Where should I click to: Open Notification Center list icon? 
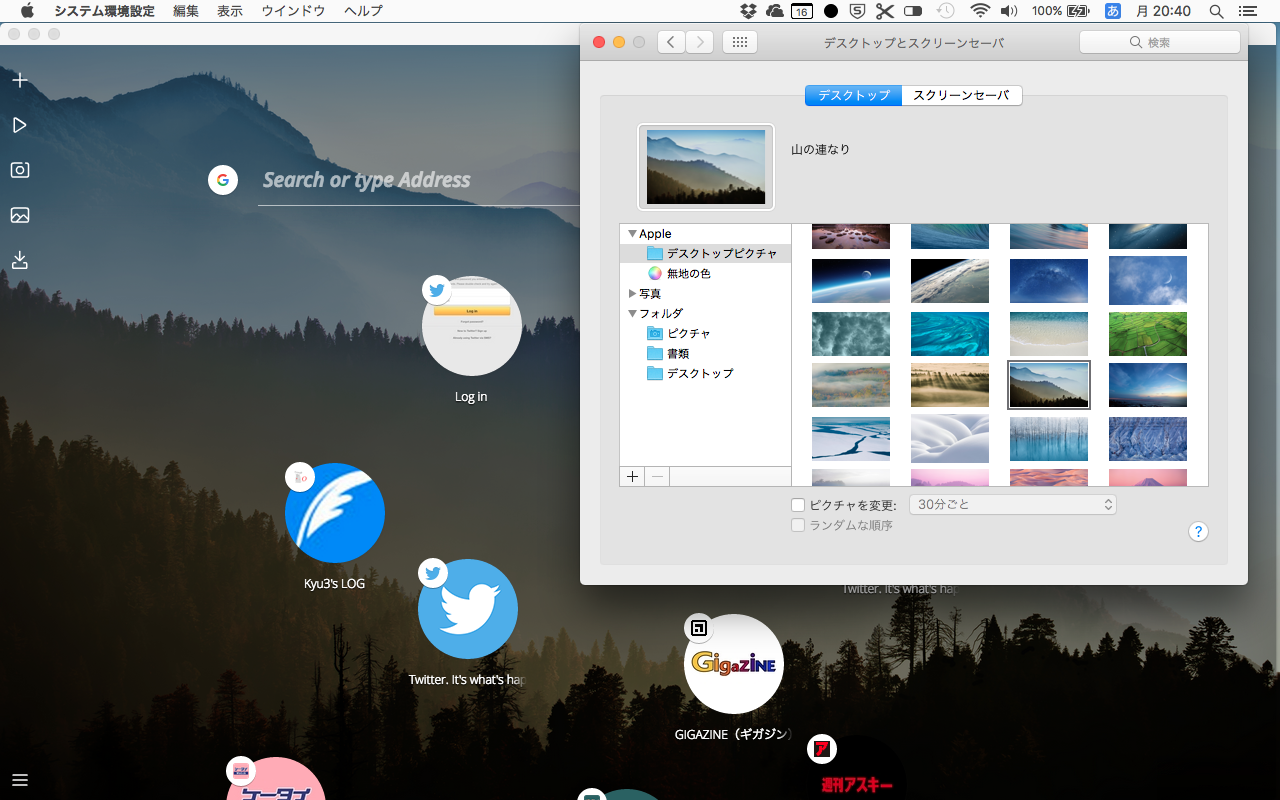click(x=1246, y=11)
